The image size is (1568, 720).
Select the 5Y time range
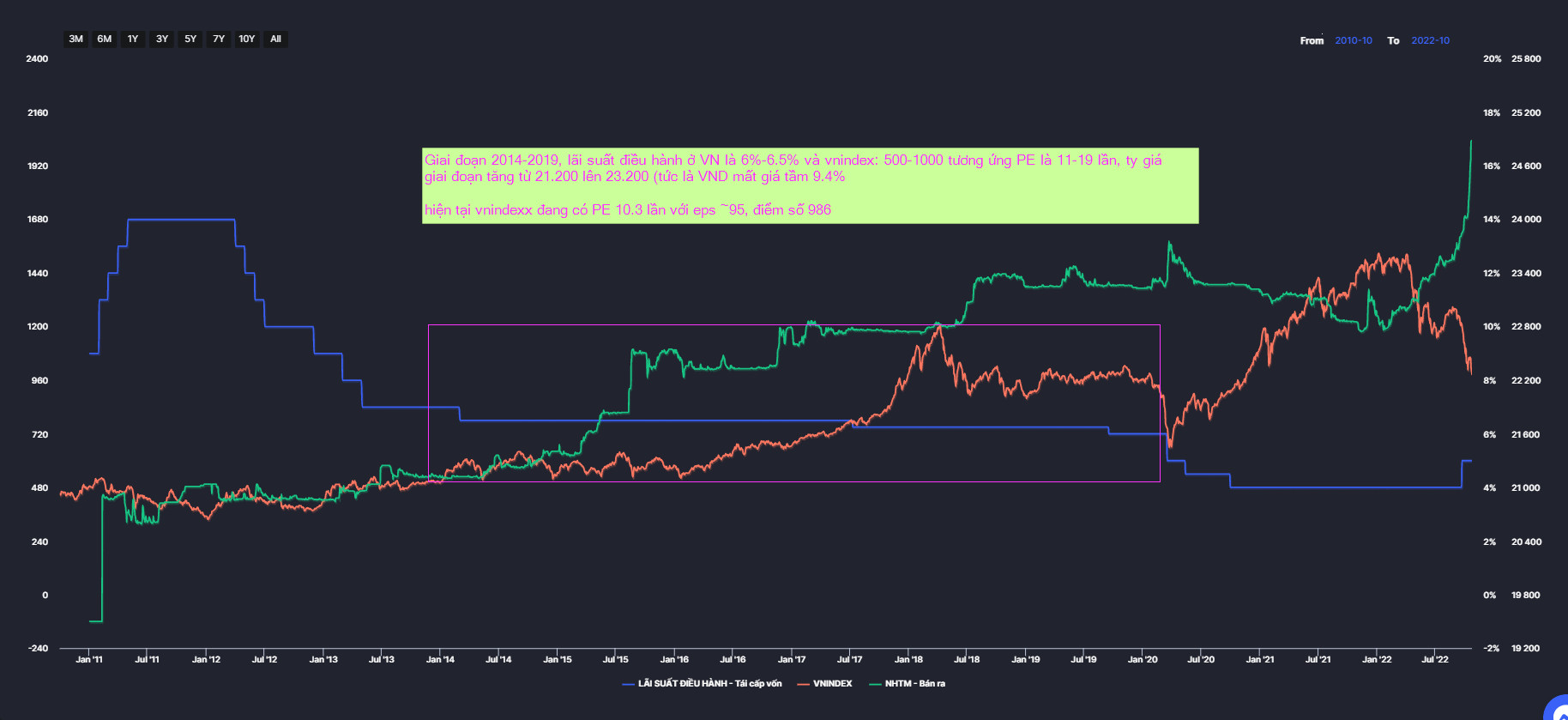(190, 39)
